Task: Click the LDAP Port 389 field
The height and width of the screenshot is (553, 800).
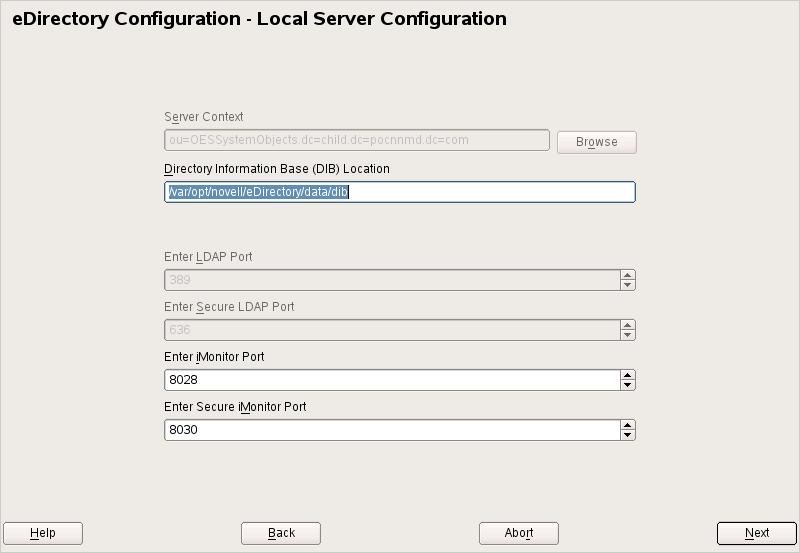Action: 392,280
